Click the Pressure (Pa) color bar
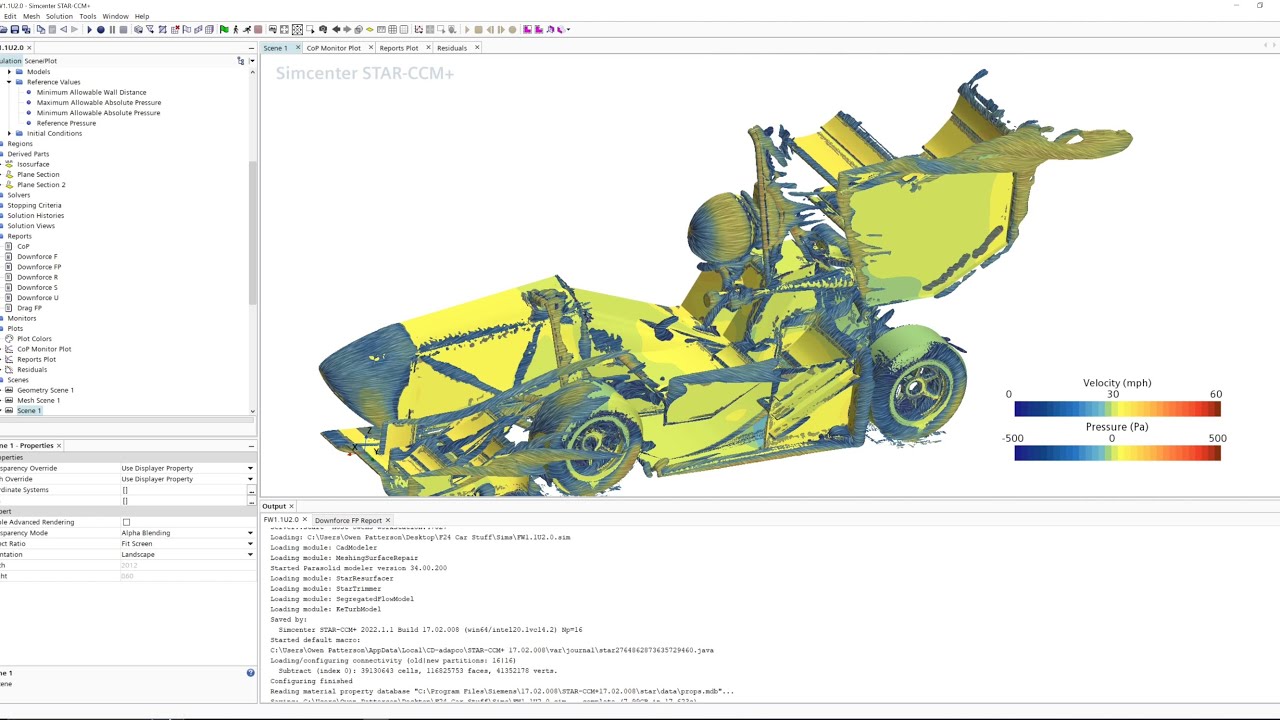This screenshot has width=1280, height=720. 1117,453
